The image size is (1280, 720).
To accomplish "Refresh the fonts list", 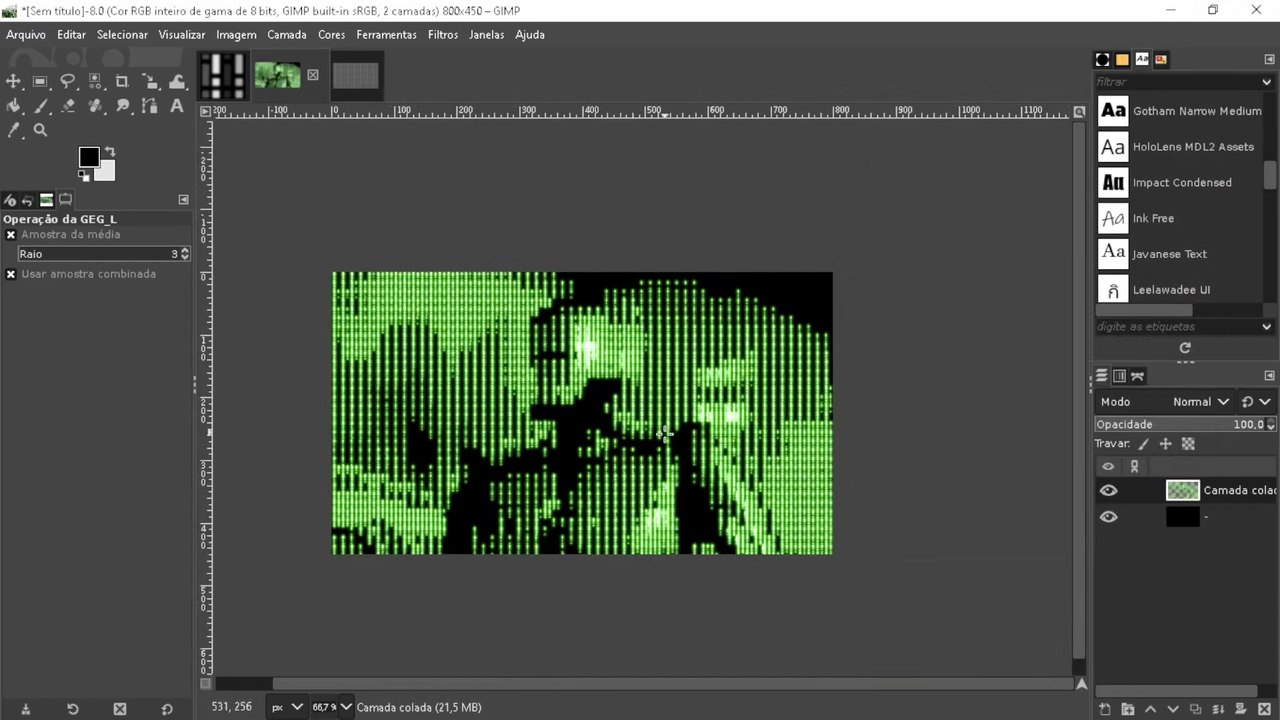I will click(x=1185, y=348).
